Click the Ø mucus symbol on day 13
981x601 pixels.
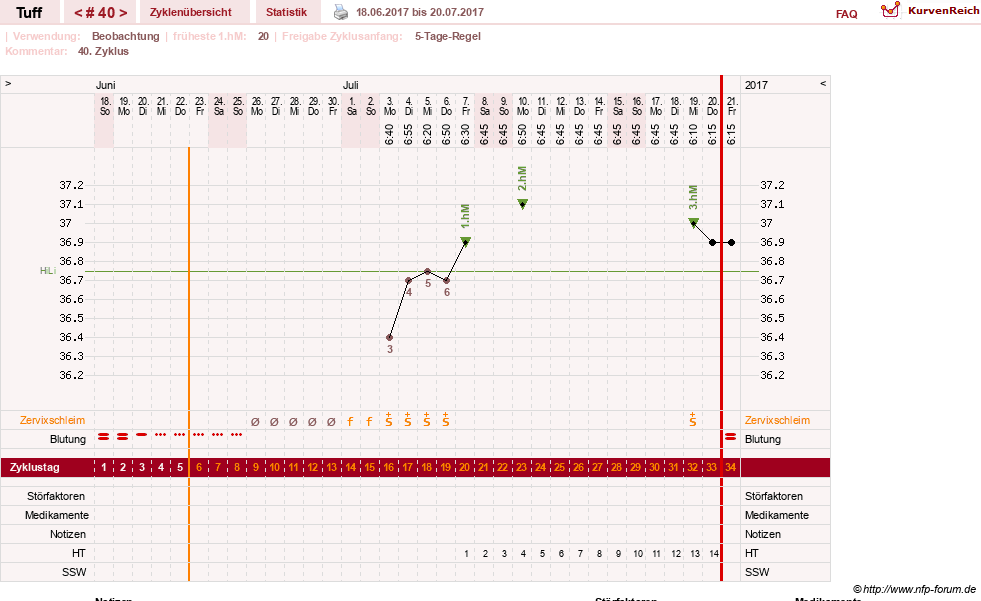331,422
